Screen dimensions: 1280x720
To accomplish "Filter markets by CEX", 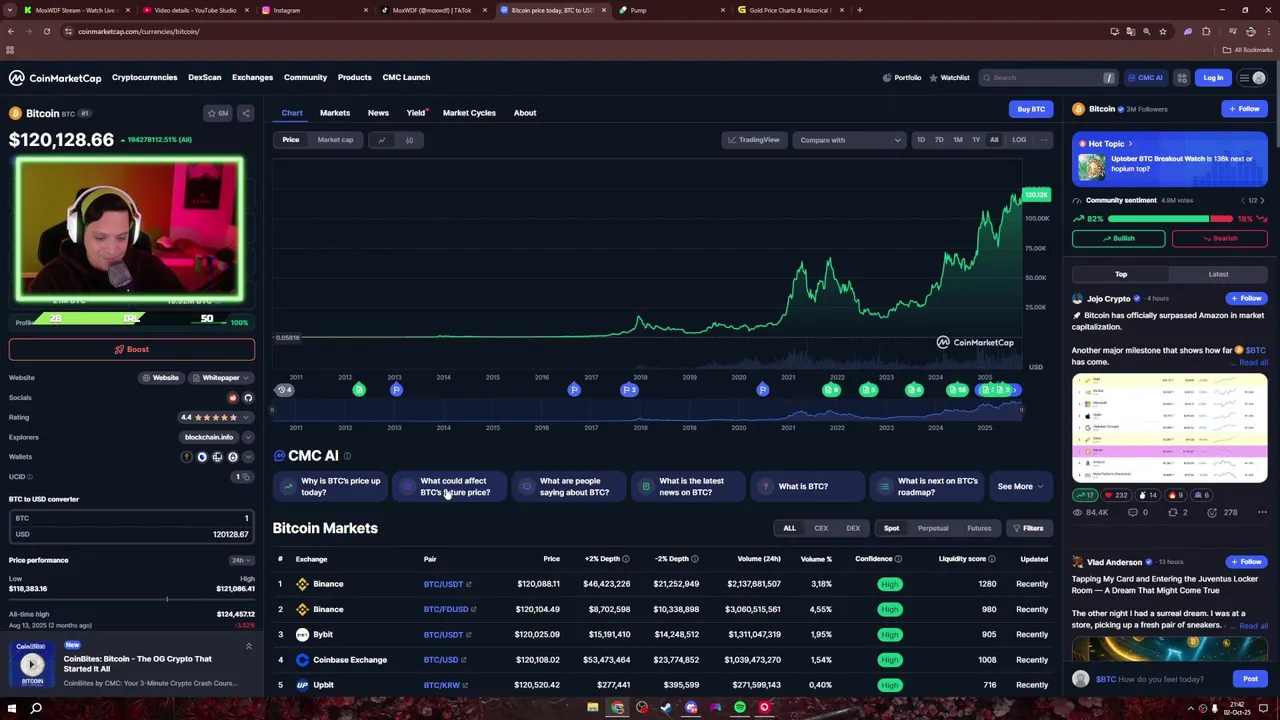I will [x=821, y=529].
